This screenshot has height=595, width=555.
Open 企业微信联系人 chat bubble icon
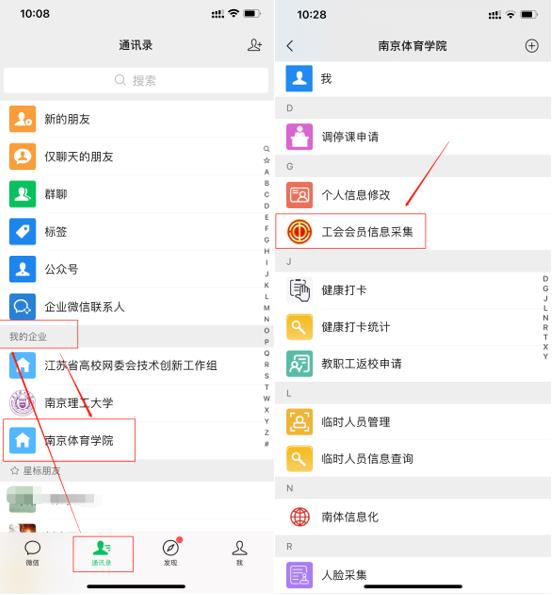[x=22, y=307]
